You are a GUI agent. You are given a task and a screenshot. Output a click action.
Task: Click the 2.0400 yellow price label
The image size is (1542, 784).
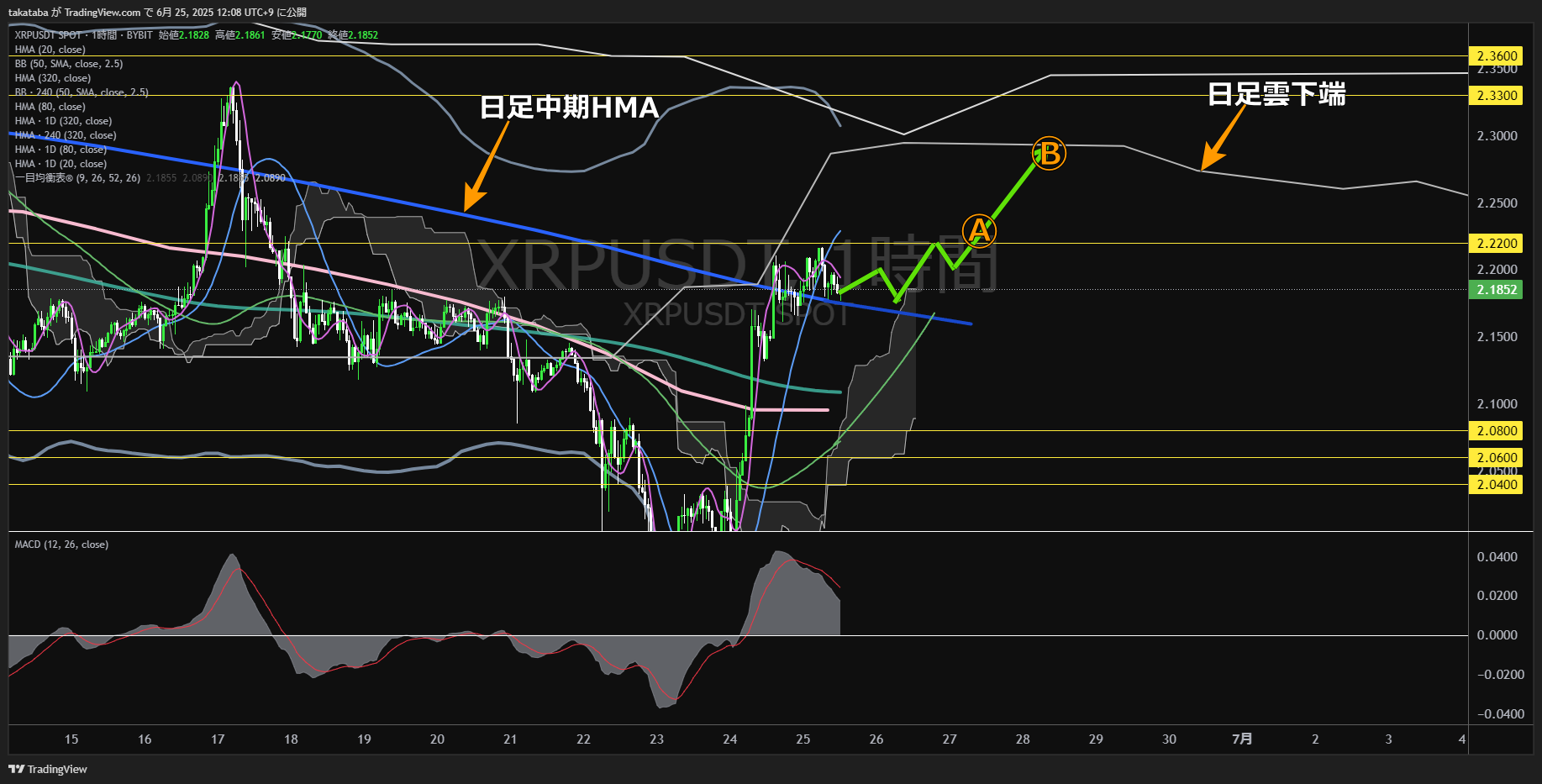(x=1496, y=485)
